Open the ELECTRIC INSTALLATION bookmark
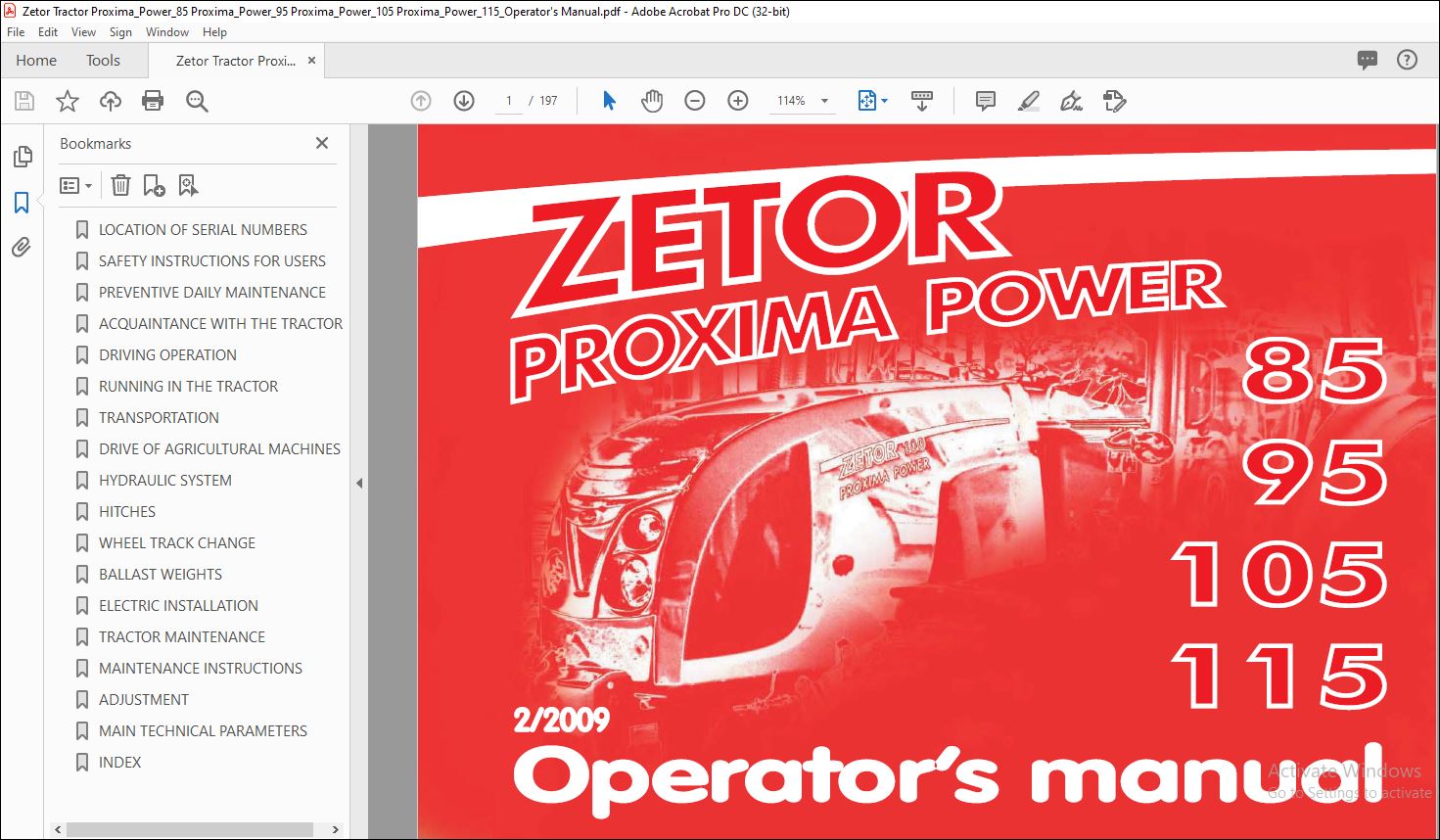The height and width of the screenshot is (840, 1440). (178, 605)
